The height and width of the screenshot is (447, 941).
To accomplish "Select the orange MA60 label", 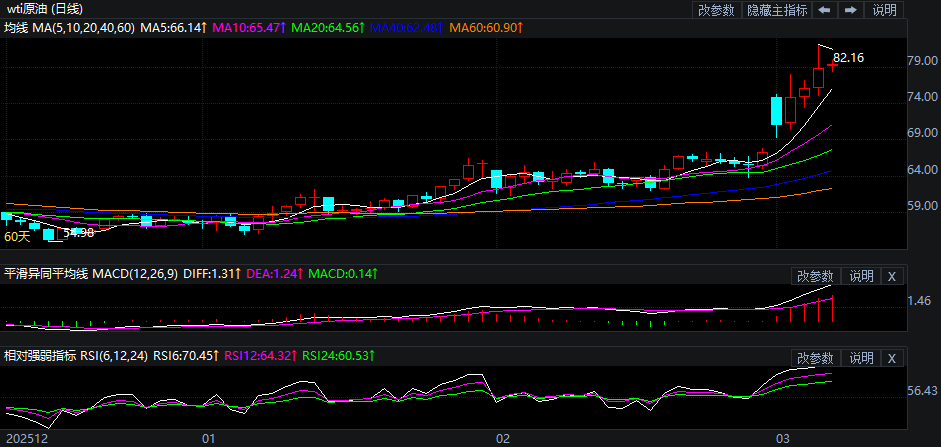I will tap(486, 28).
